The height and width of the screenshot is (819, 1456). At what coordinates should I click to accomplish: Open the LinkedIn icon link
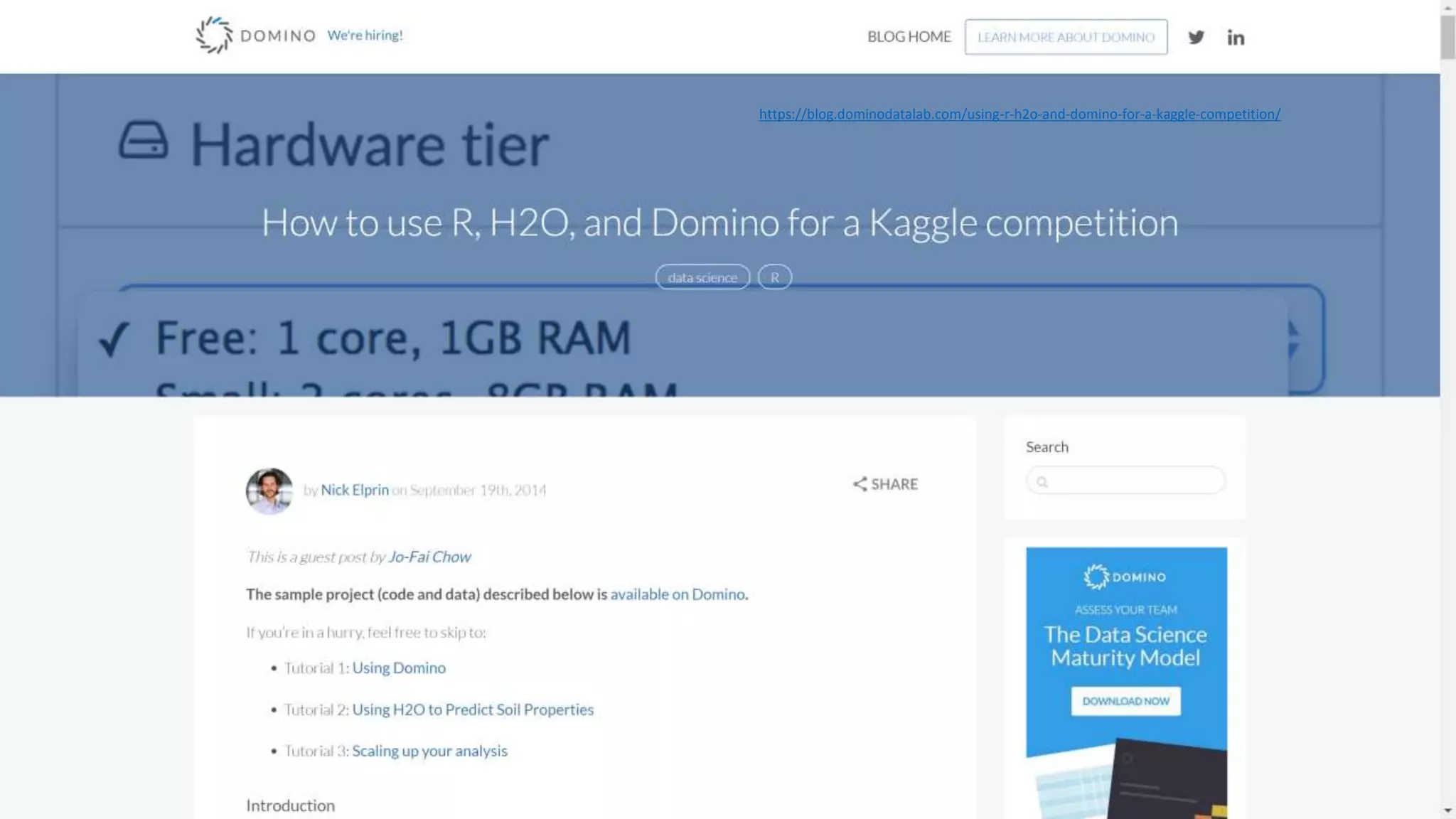pos(1236,37)
